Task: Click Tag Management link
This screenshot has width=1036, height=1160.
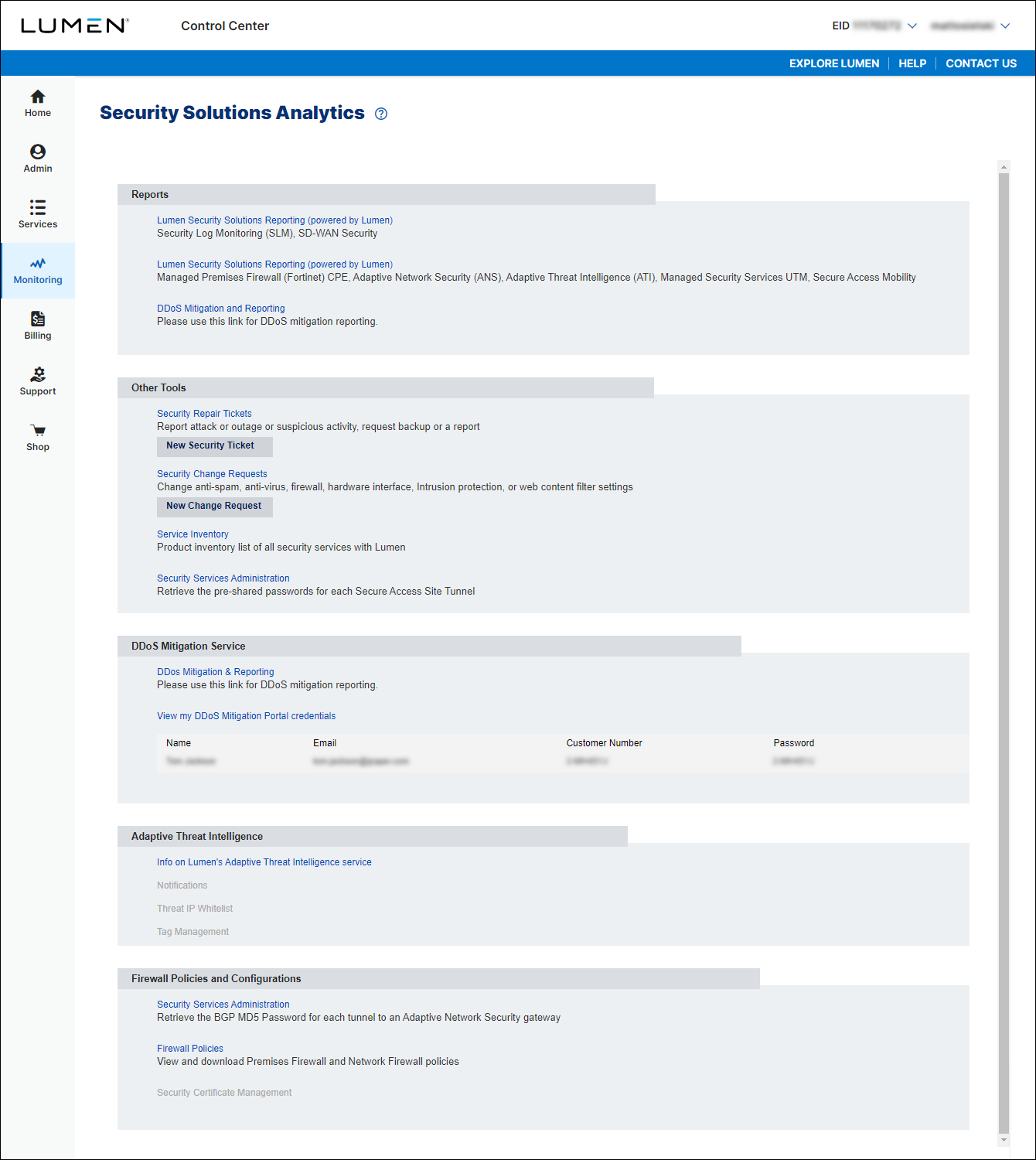Action: (193, 932)
